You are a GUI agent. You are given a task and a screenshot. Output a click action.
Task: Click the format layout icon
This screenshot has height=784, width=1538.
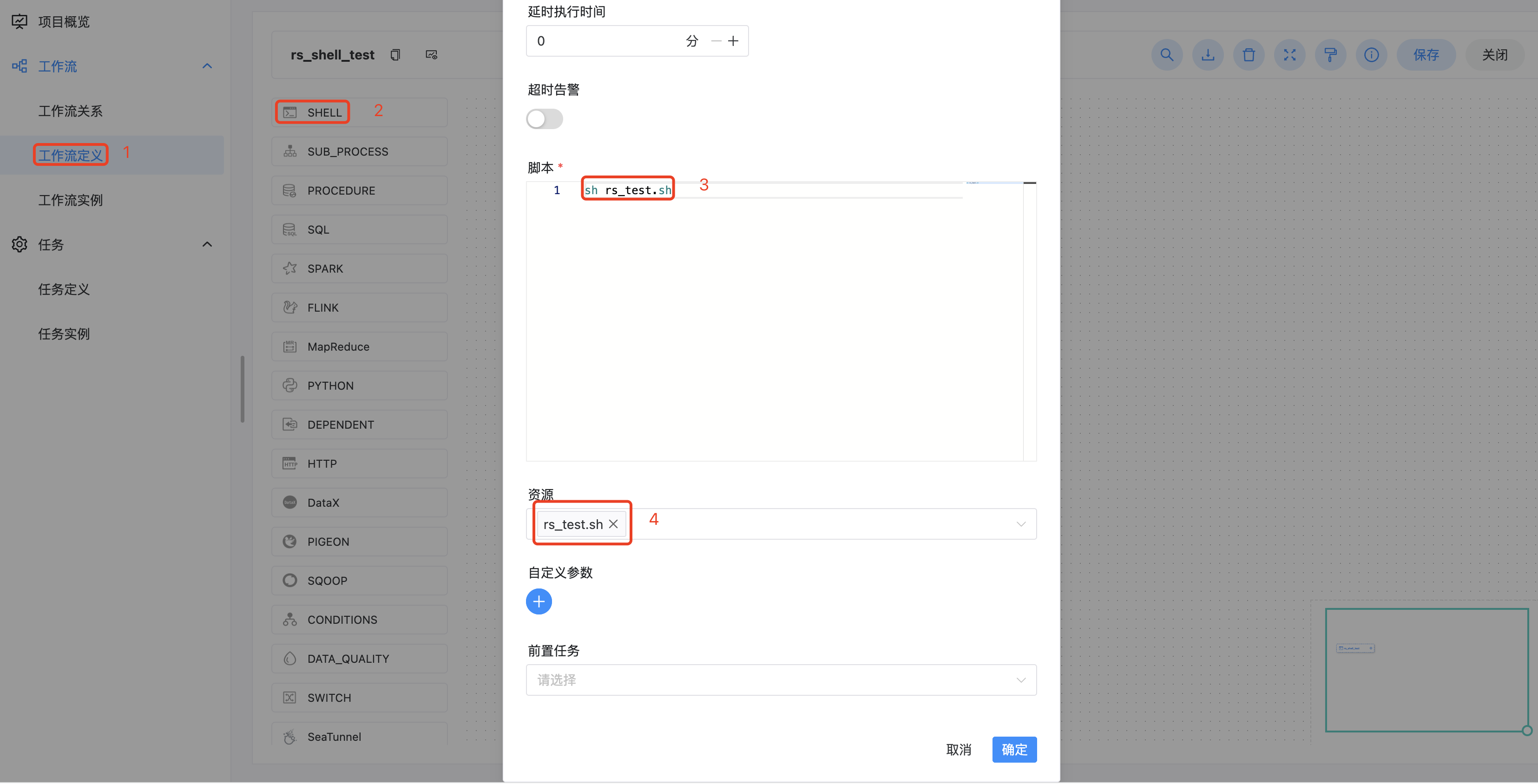(x=1330, y=55)
